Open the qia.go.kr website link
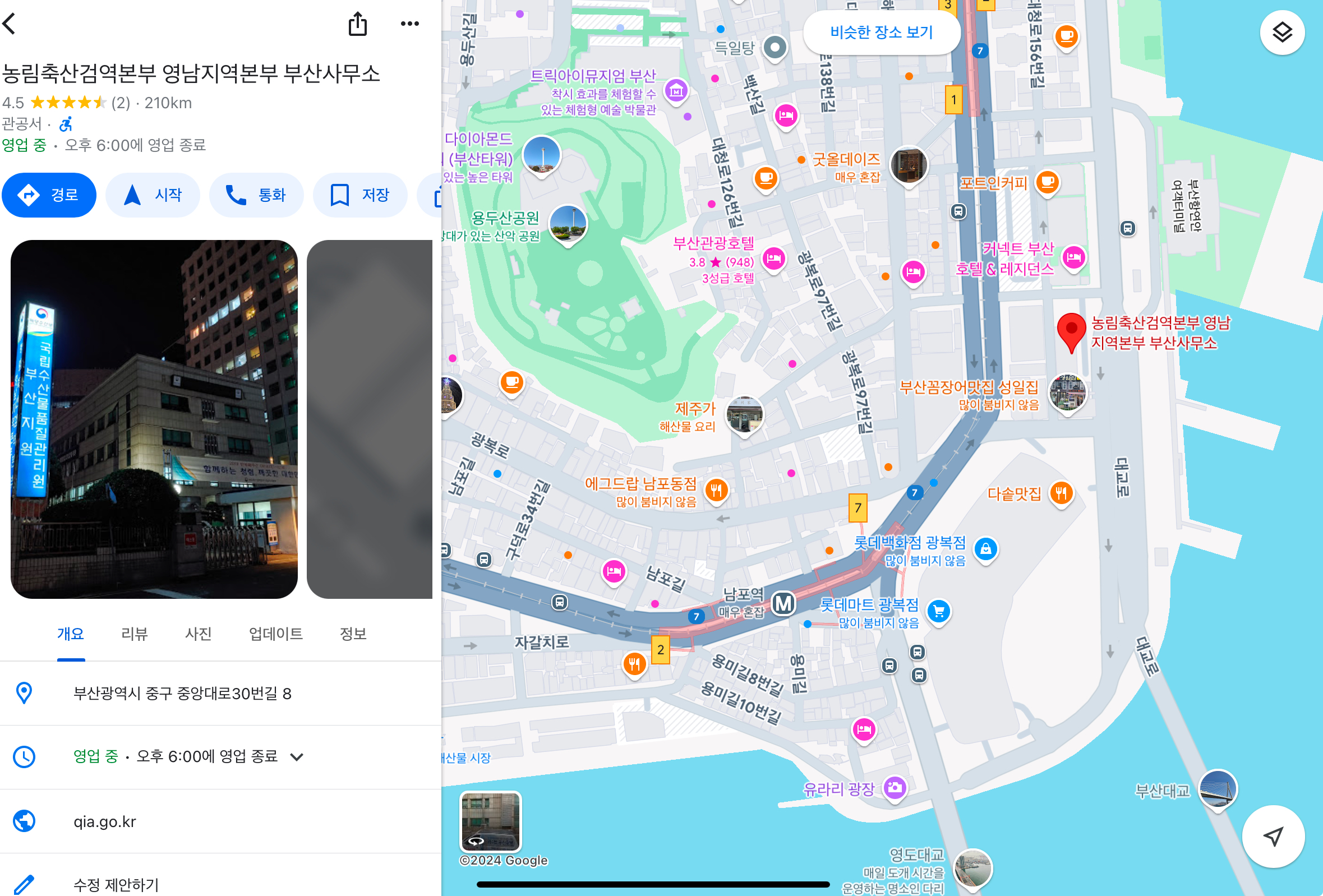This screenshot has height=896, width=1323. pos(105,821)
